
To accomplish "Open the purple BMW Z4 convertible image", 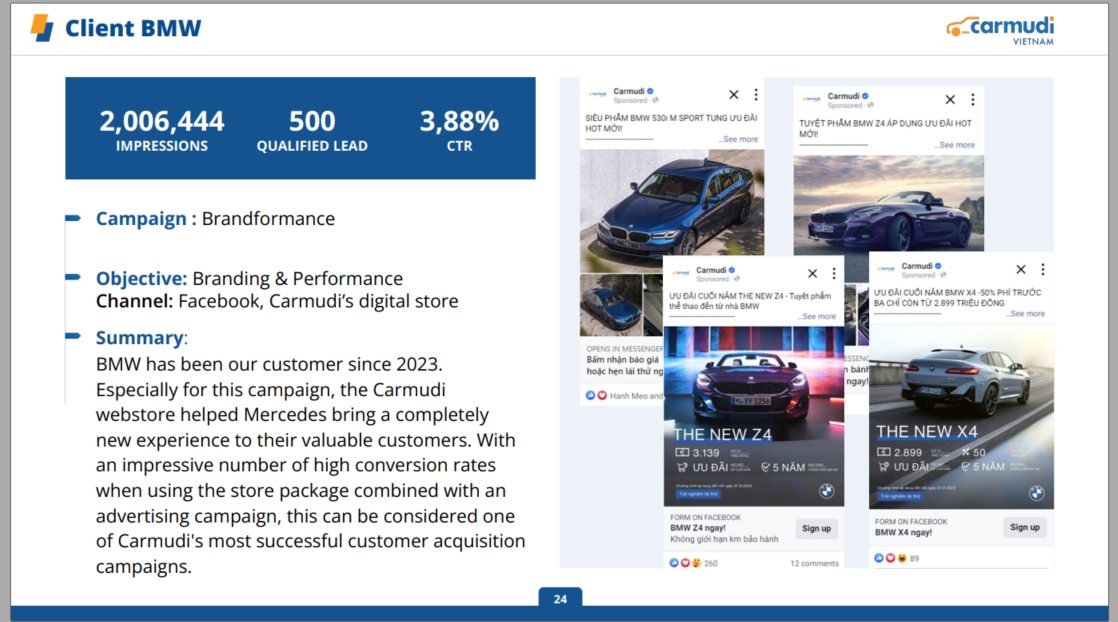I will 888,203.
